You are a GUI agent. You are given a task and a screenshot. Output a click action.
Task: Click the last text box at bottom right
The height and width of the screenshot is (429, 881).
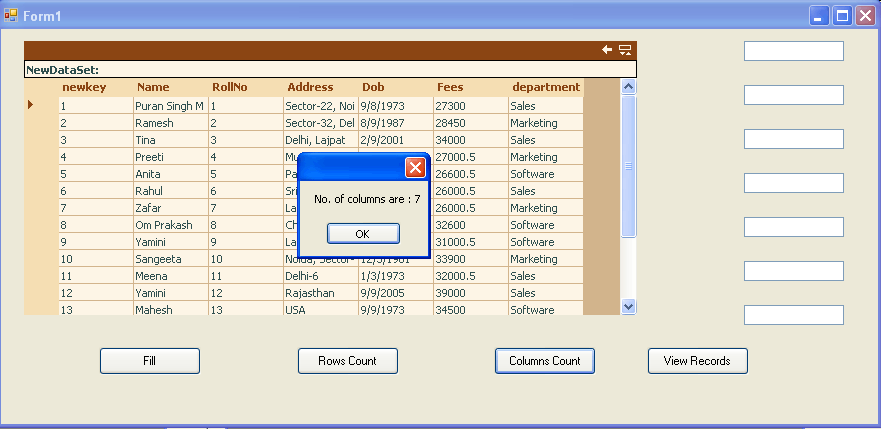click(794, 315)
